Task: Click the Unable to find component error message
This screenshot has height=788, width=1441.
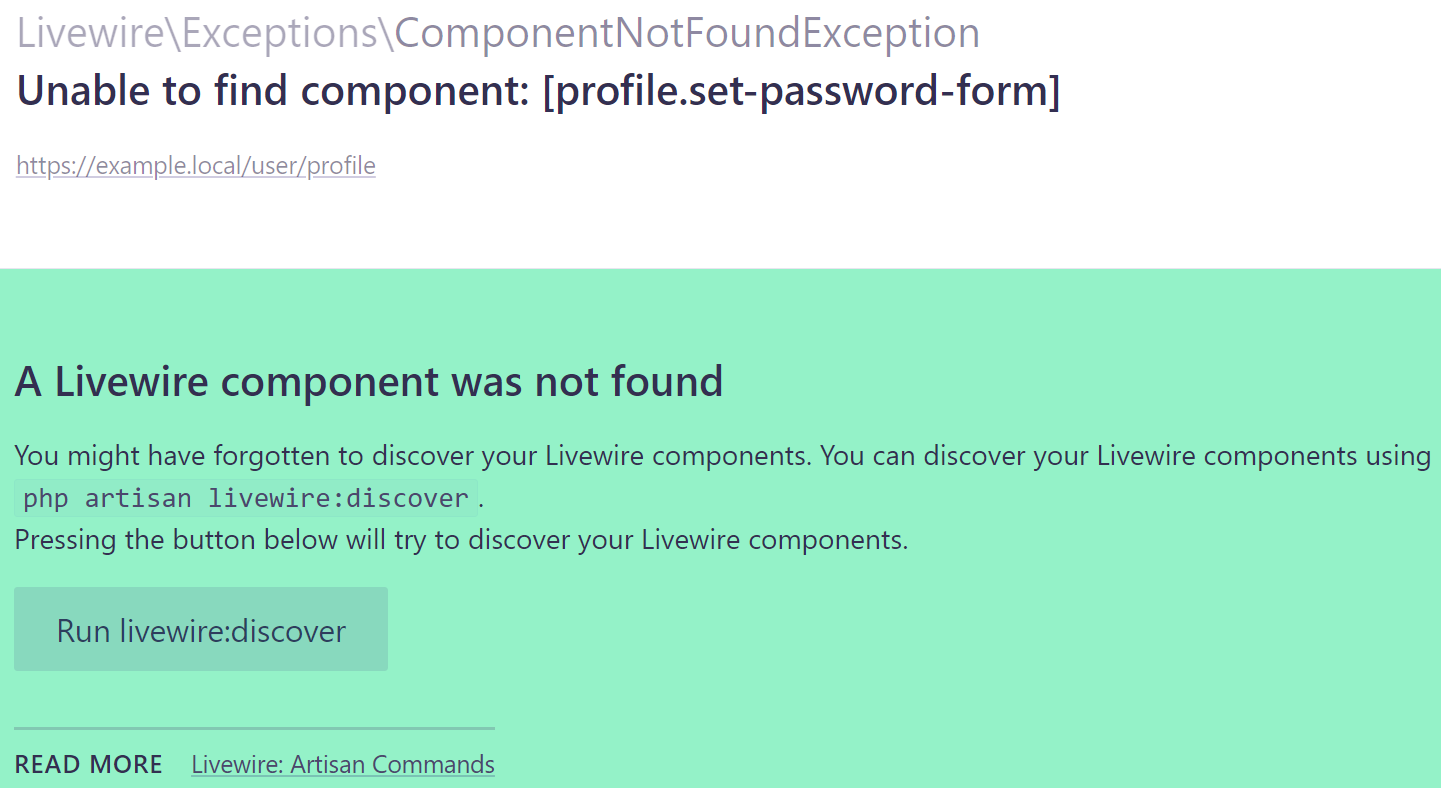Action: [x=537, y=90]
